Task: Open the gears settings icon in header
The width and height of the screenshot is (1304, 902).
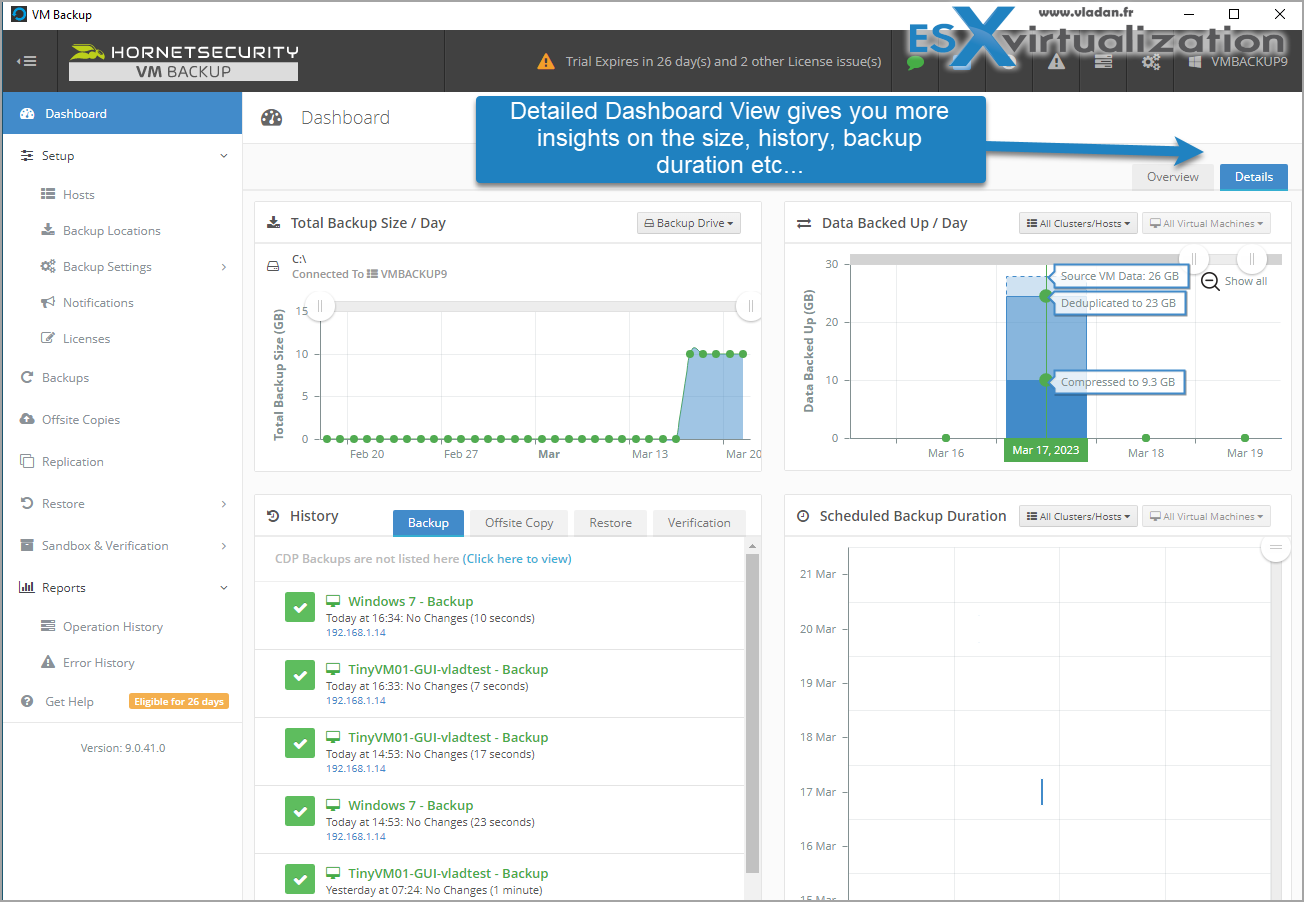Action: coord(1151,62)
